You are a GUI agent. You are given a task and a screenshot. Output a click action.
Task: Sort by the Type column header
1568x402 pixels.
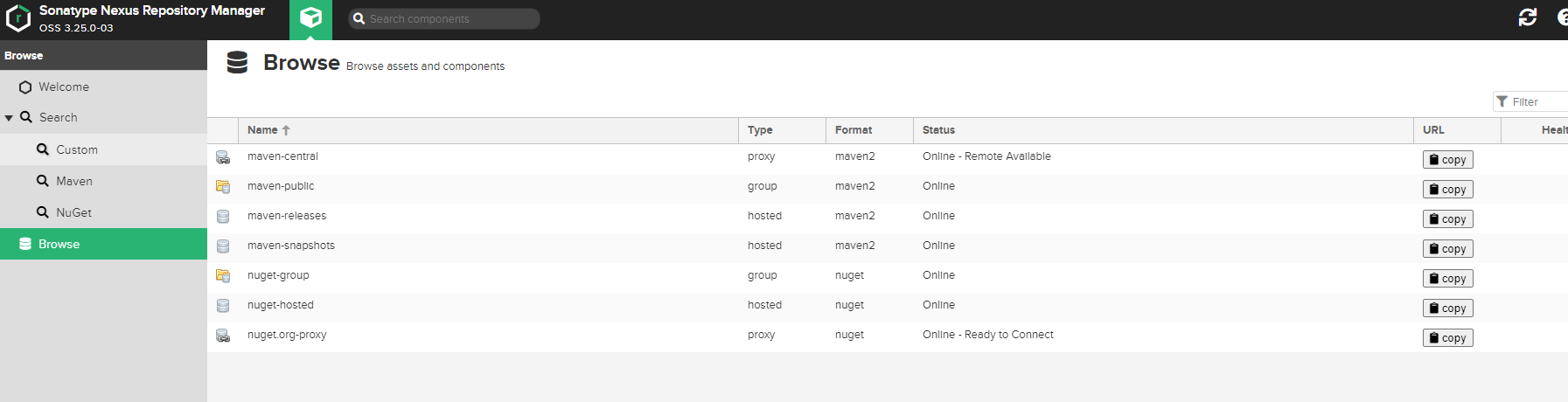(x=782, y=130)
